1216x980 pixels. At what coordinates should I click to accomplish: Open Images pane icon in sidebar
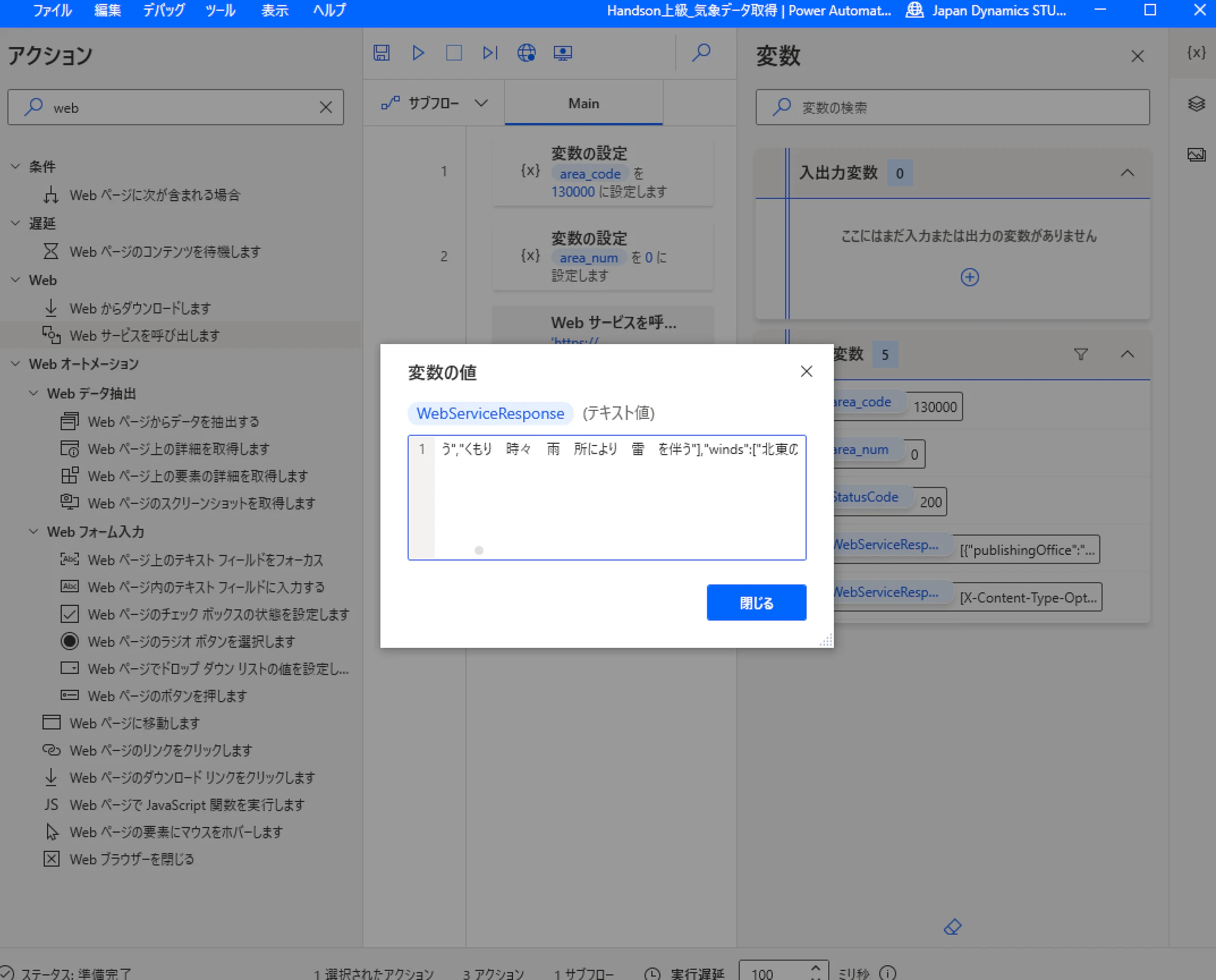1196,154
